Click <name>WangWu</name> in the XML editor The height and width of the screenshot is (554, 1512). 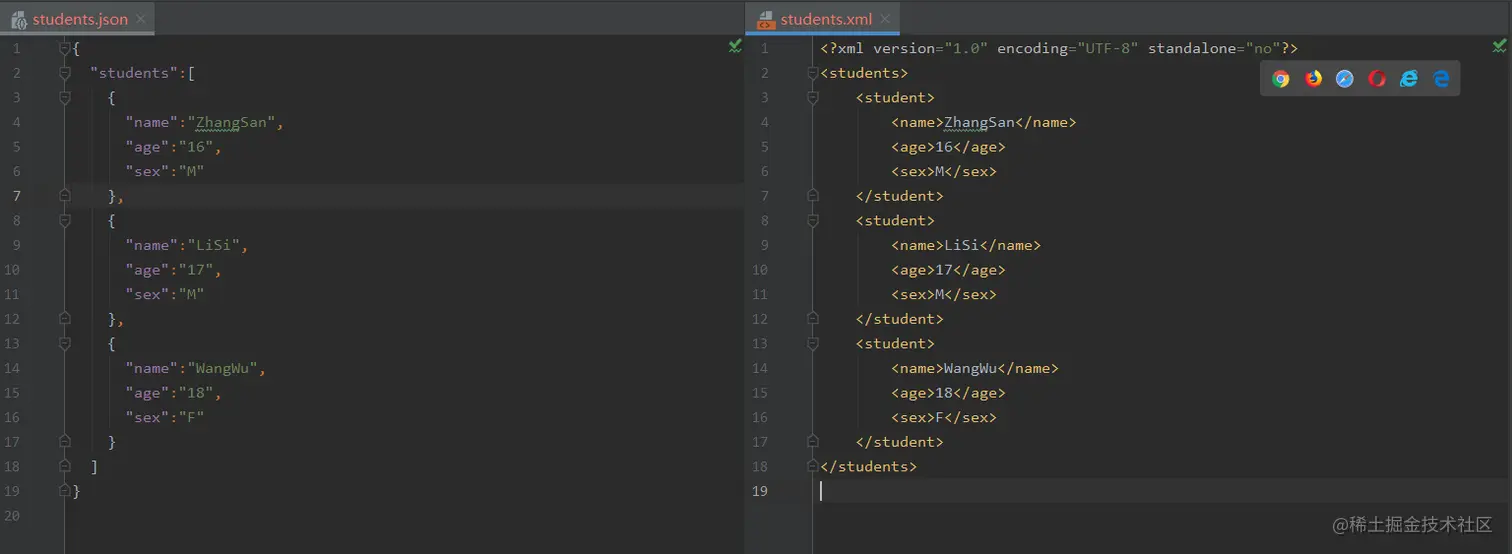[975, 368]
